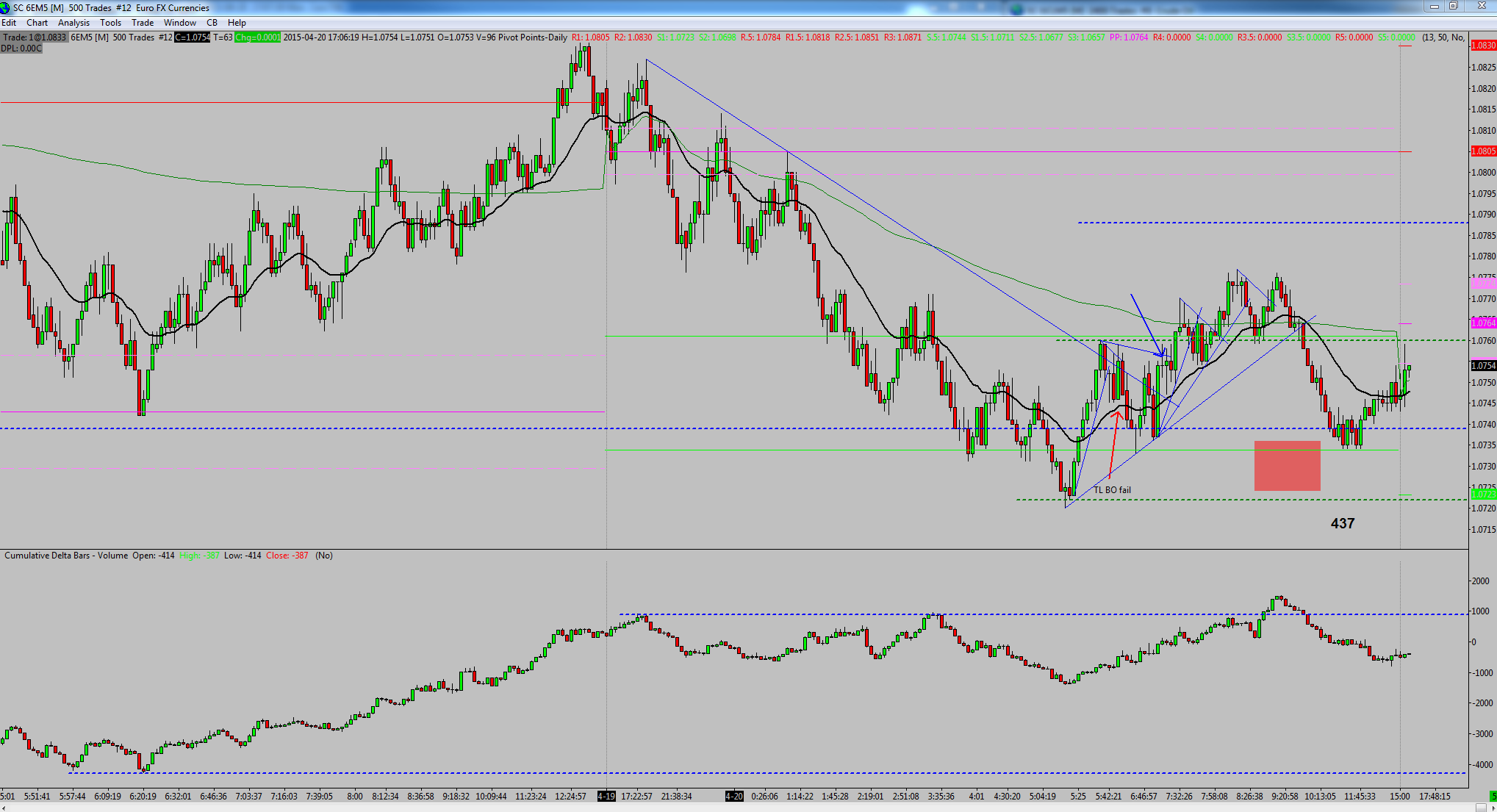1497x812 pixels.
Task: Click the 8:00 time label on axis
Action: (355, 796)
